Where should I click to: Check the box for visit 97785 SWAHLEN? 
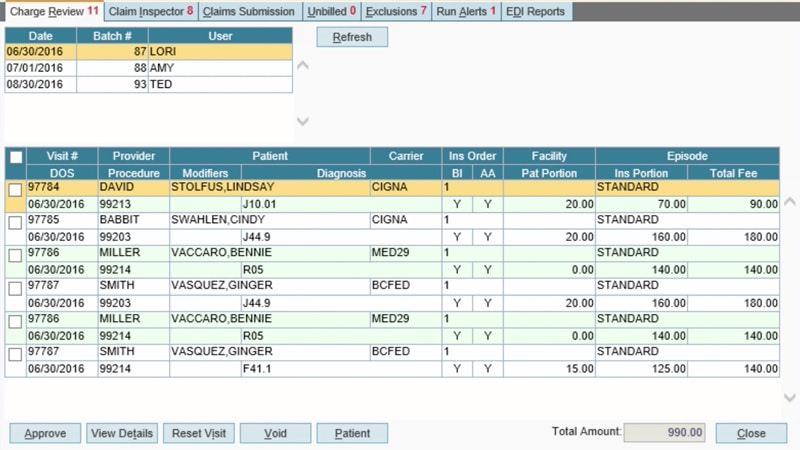15,222
